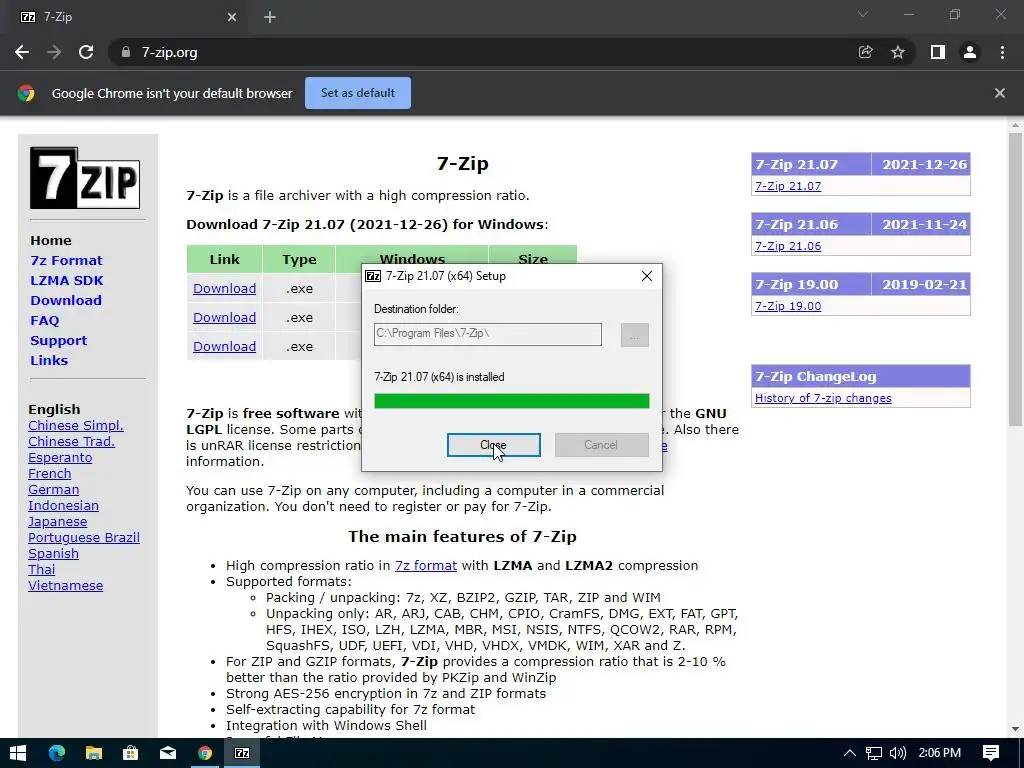Screen dimensions: 1024x768
Task: Click the green installation progress bar
Action: click(512, 401)
